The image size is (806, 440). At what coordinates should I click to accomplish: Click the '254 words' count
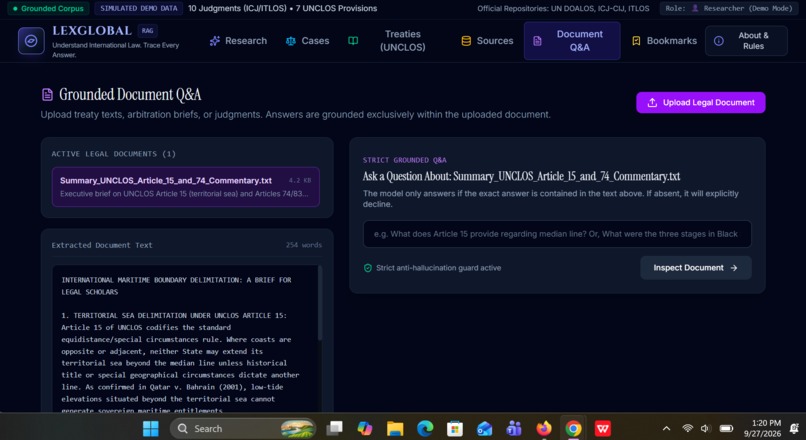pyautogui.click(x=304, y=245)
